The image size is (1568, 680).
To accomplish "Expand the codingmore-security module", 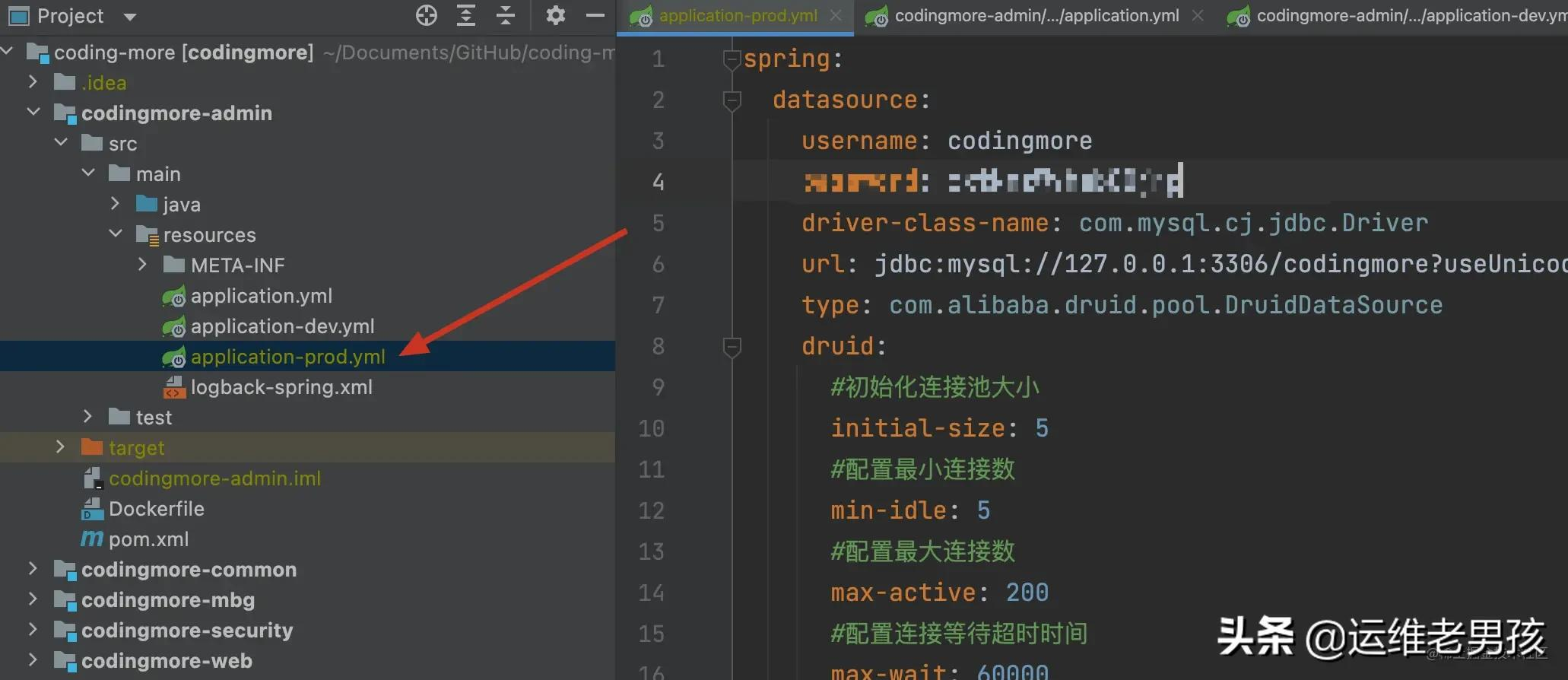I will (33, 629).
